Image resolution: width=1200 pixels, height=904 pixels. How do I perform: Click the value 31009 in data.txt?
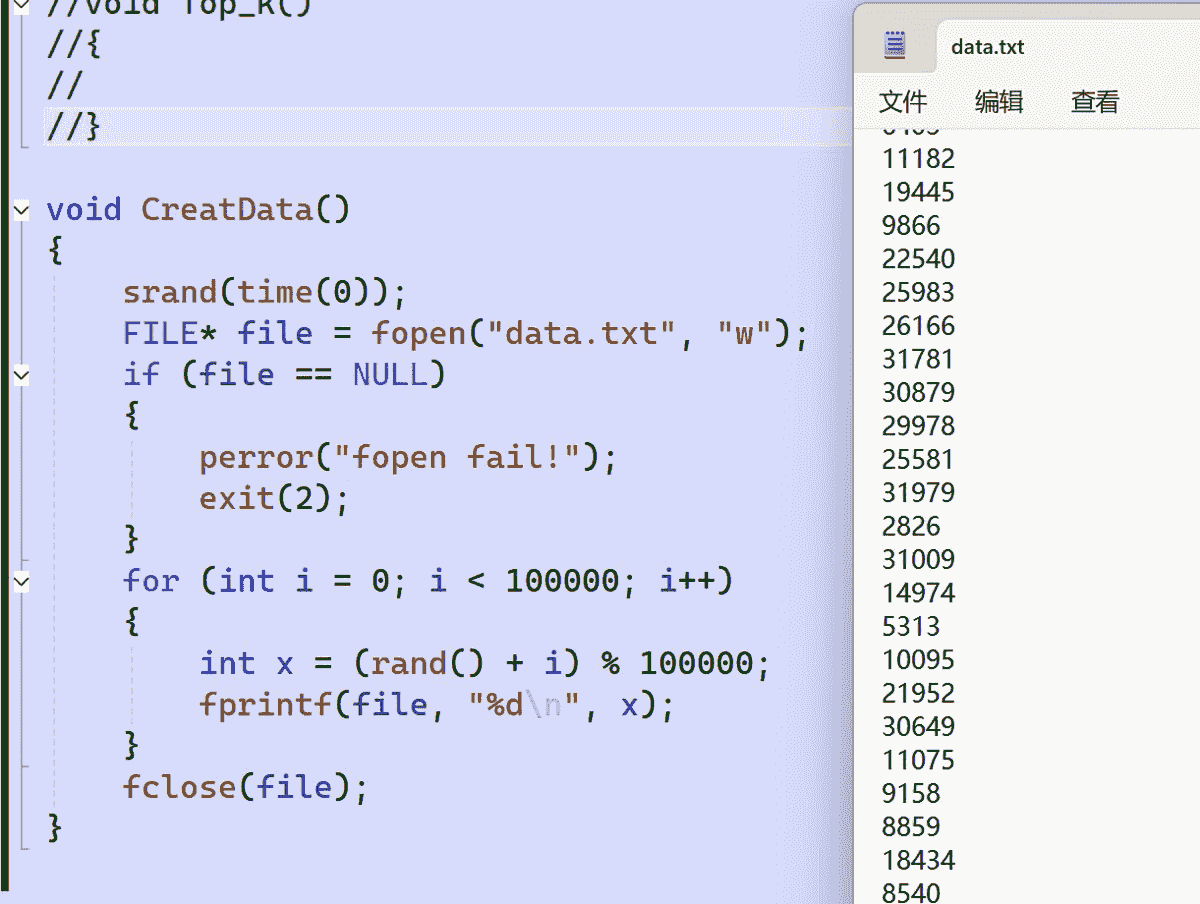pos(918,559)
